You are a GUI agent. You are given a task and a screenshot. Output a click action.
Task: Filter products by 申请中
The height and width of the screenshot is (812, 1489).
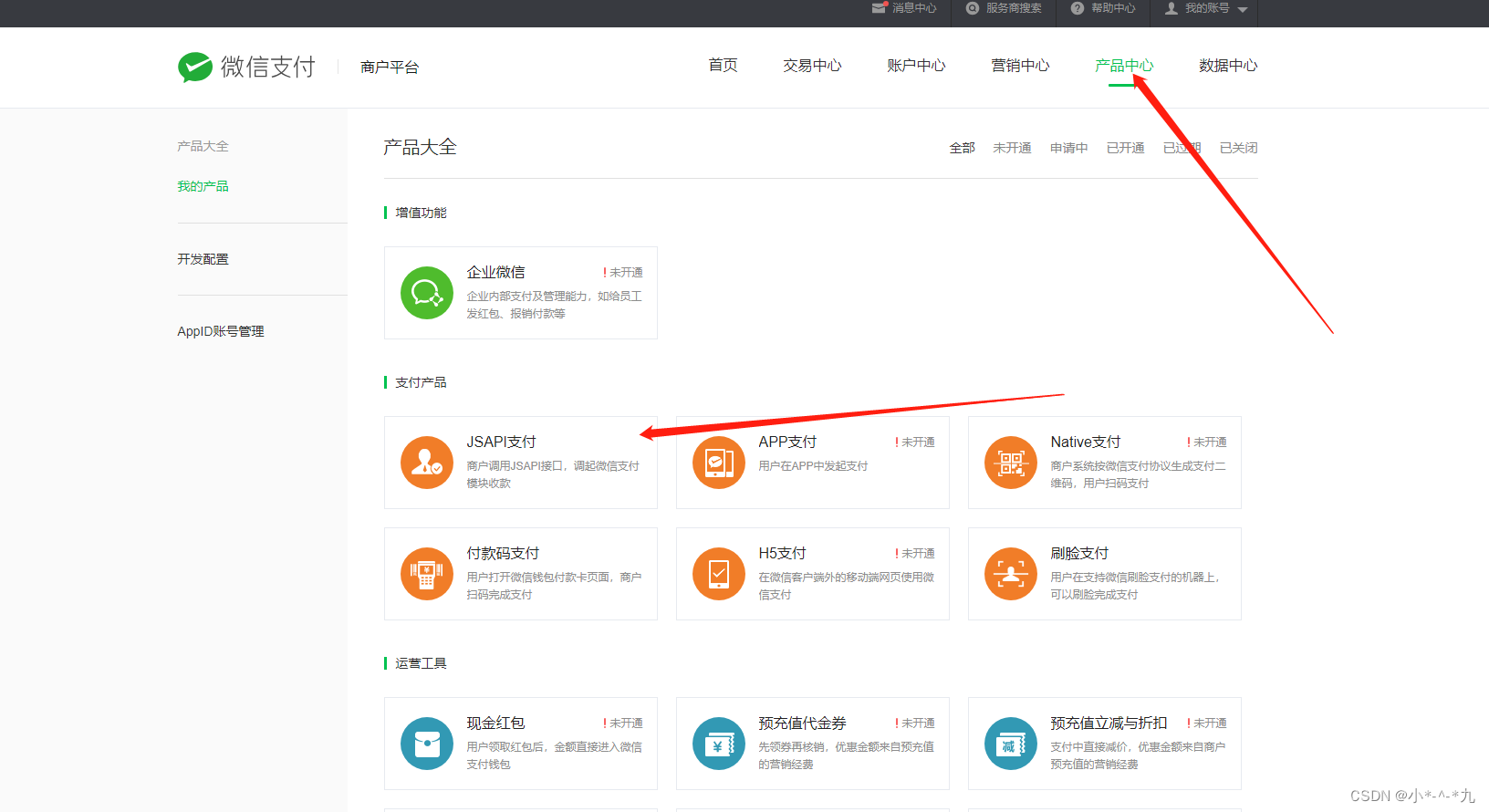click(x=1068, y=148)
